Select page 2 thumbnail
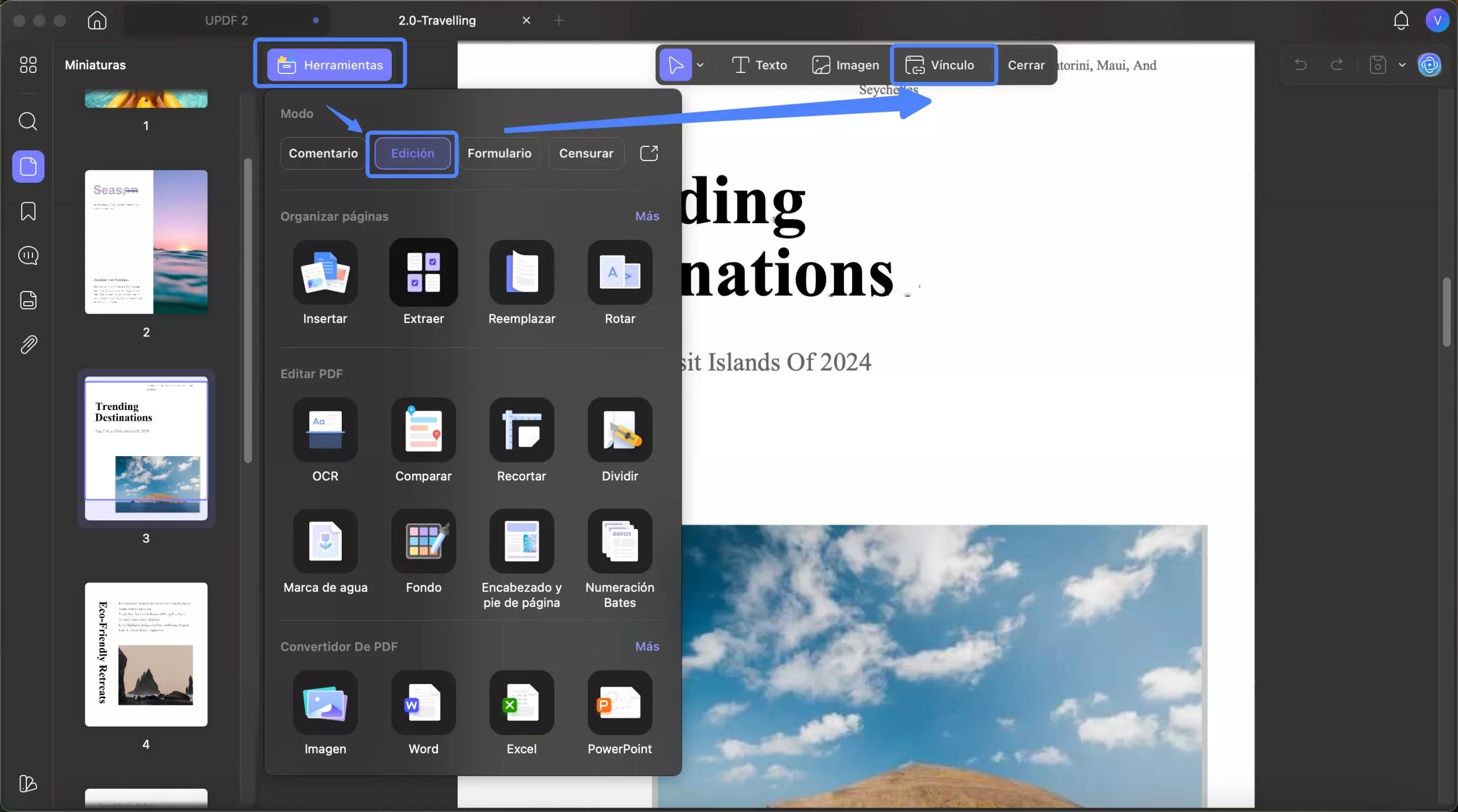Screen dimensions: 1458x812 click(x=146, y=242)
